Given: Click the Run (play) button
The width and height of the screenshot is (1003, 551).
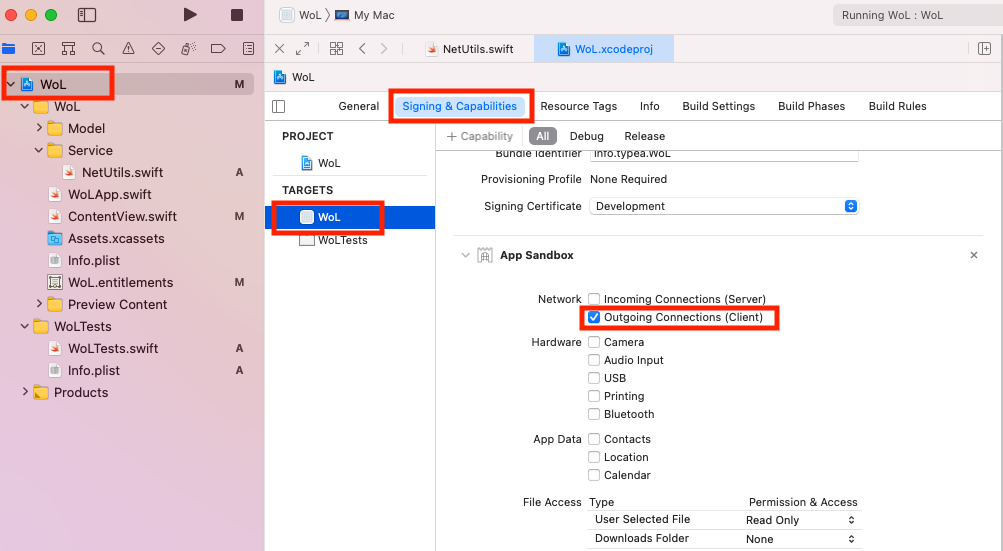Looking at the screenshot, I should [x=190, y=15].
